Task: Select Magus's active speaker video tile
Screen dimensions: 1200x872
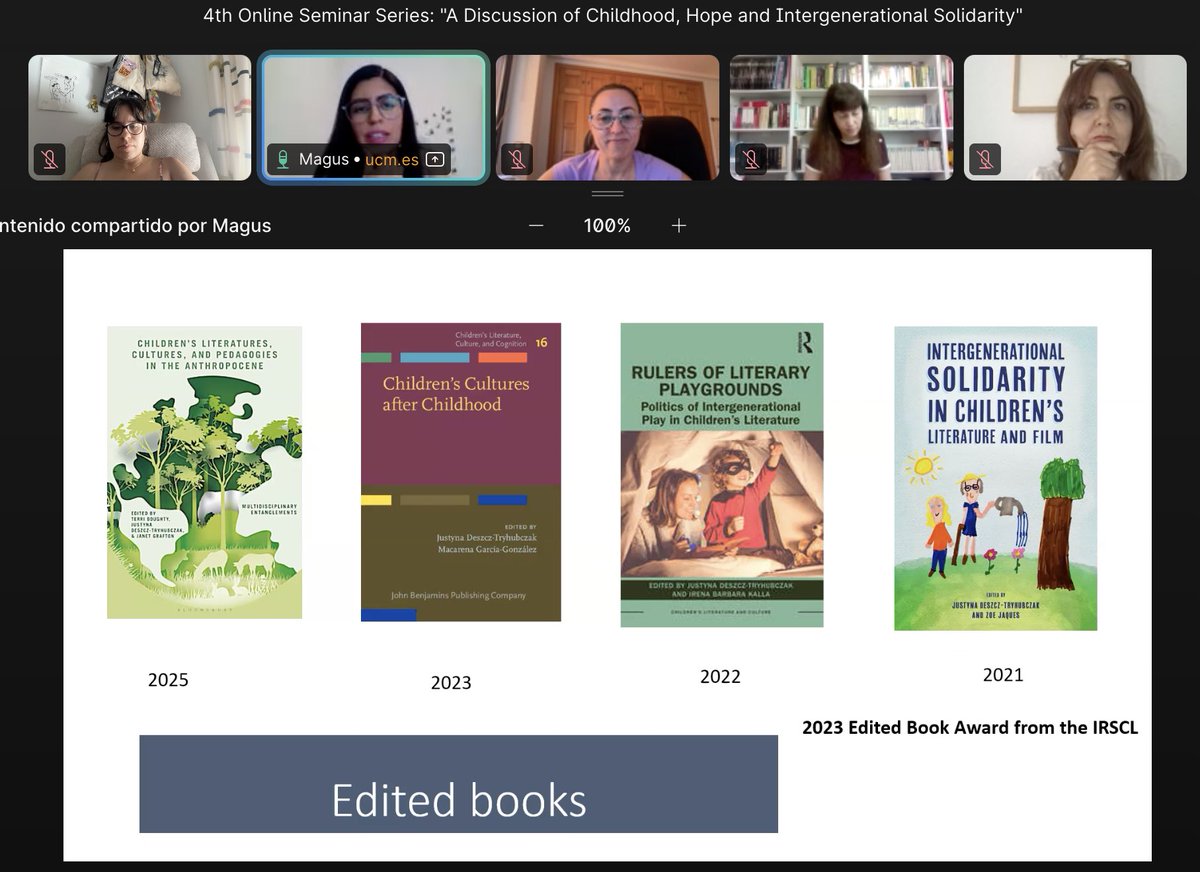Action: coord(374,117)
